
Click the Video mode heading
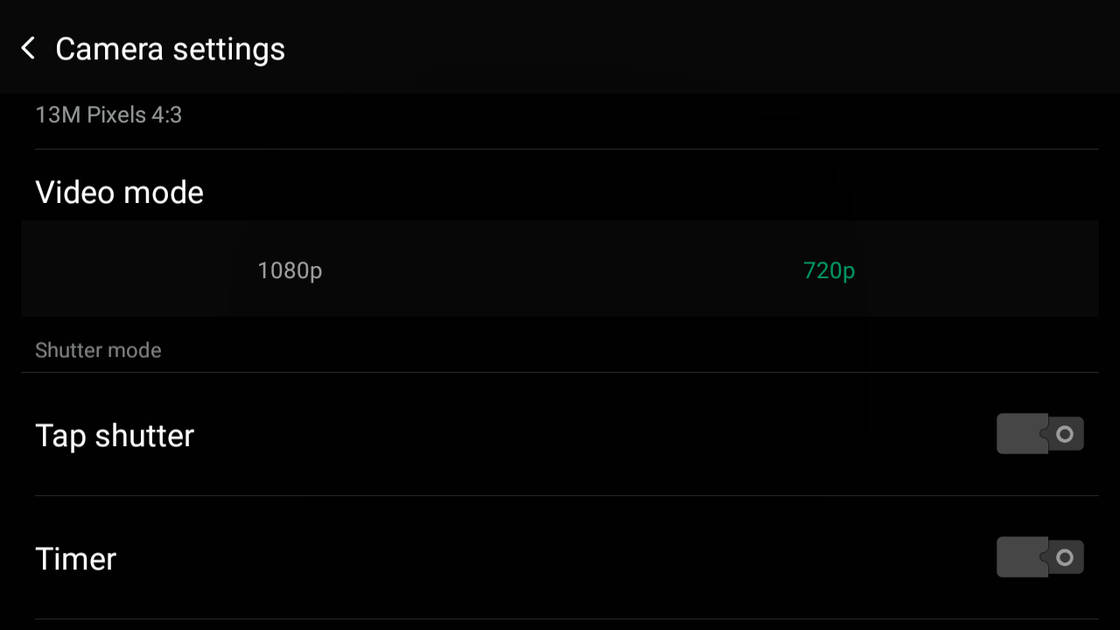click(x=119, y=192)
